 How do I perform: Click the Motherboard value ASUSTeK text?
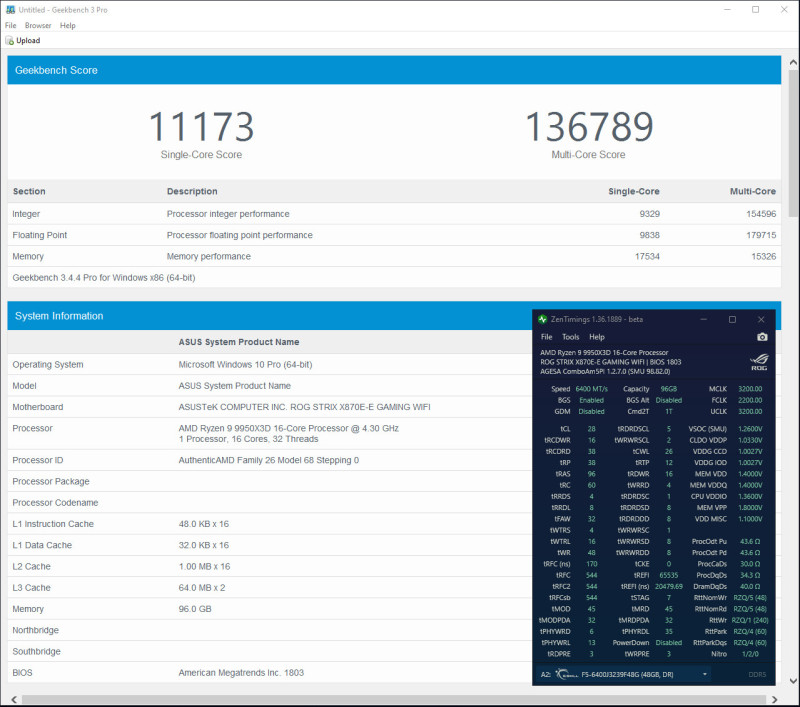point(304,407)
